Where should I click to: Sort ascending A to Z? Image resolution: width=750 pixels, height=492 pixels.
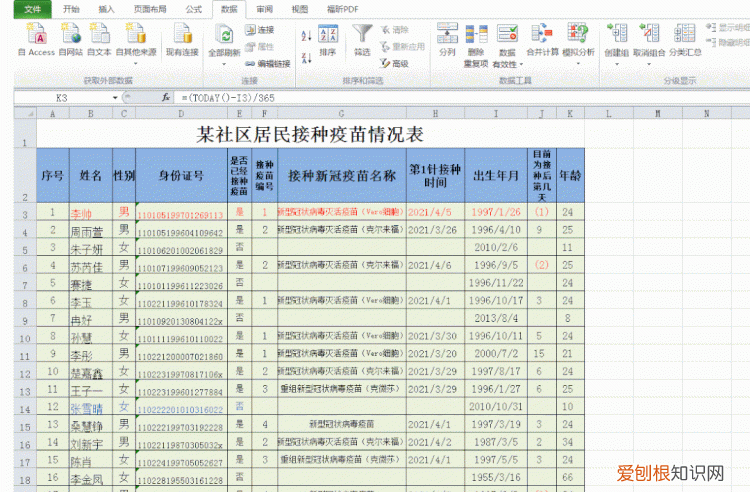(306, 35)
